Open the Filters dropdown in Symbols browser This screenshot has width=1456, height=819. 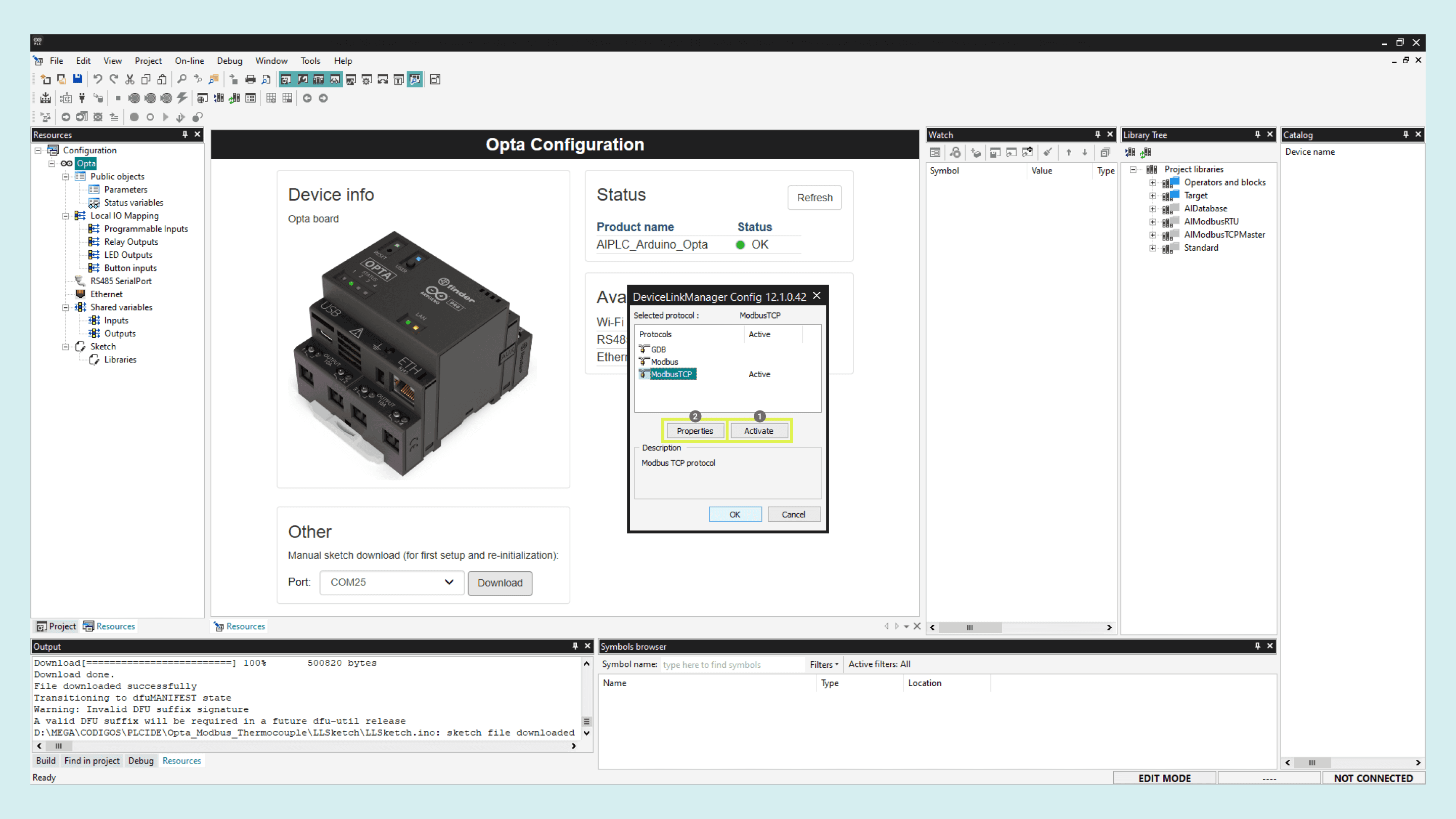click(x=824, y=665)
